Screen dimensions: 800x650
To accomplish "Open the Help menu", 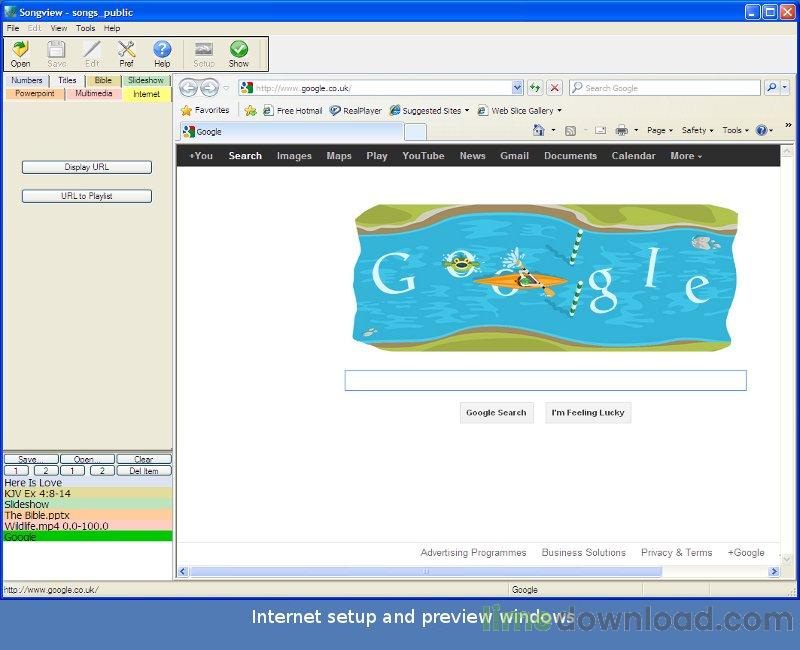I will [112, 28].
